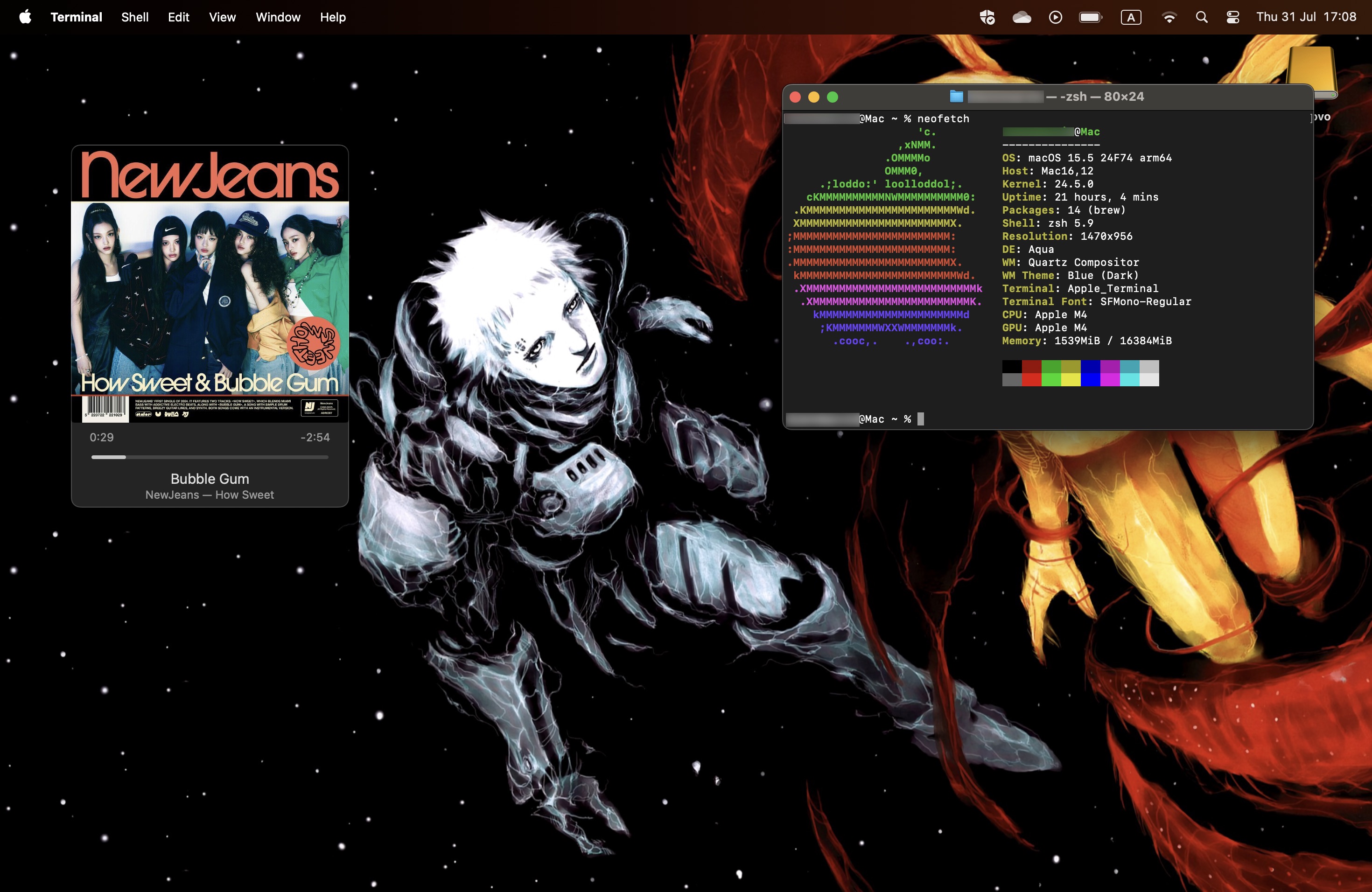This screenshot has height=892, width=1372.
Task: Click the terminal cursor at bottom prompt
Action: point(921,419)
